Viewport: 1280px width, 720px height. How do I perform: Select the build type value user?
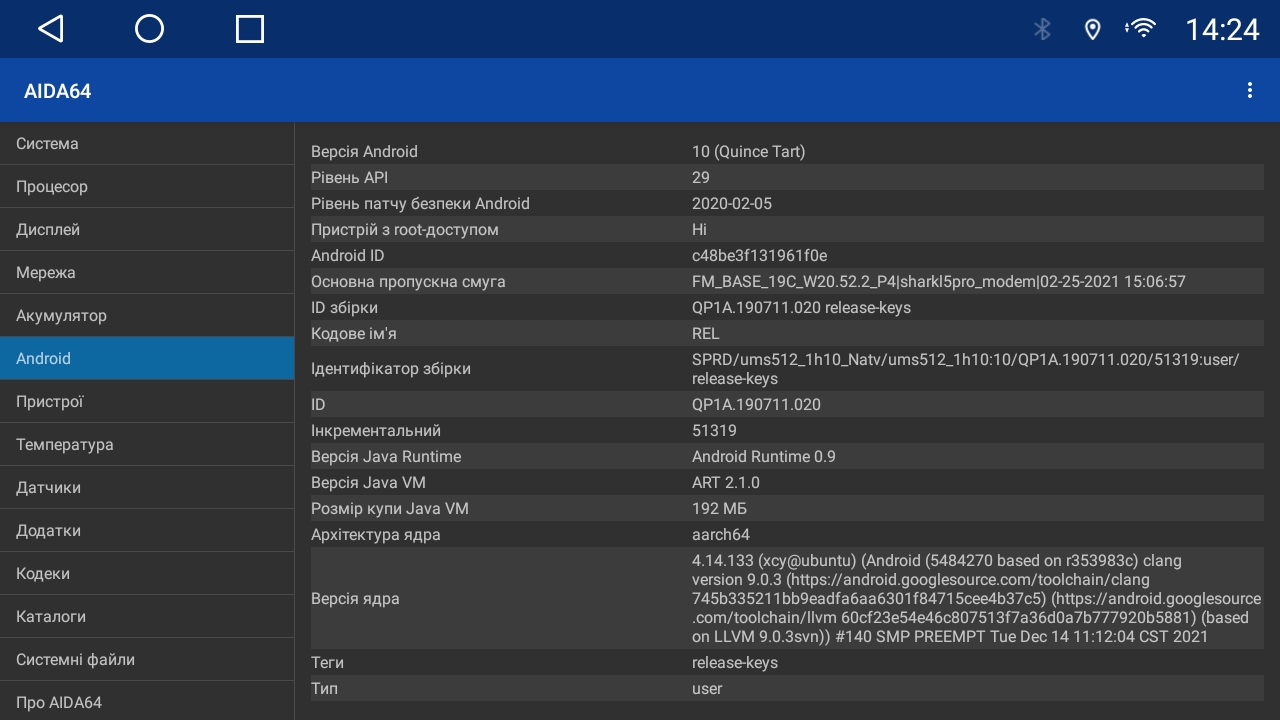click(707, 689)
